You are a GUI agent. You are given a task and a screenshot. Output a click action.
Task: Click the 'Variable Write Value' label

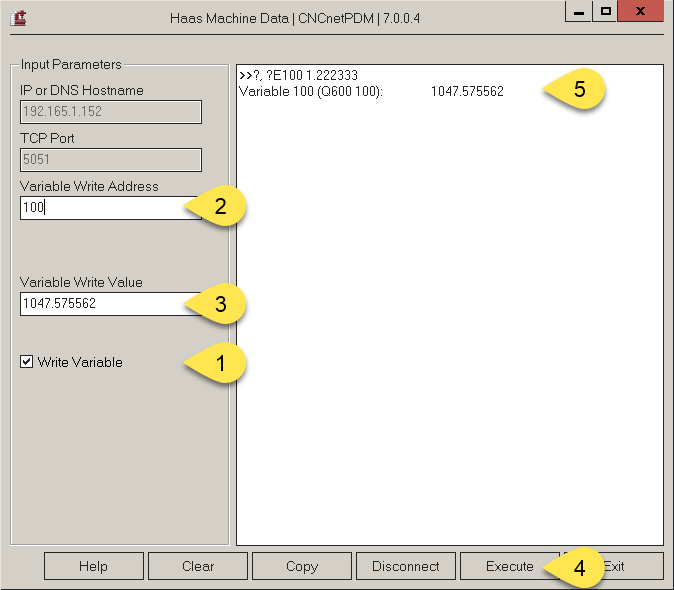click(81, 282)
